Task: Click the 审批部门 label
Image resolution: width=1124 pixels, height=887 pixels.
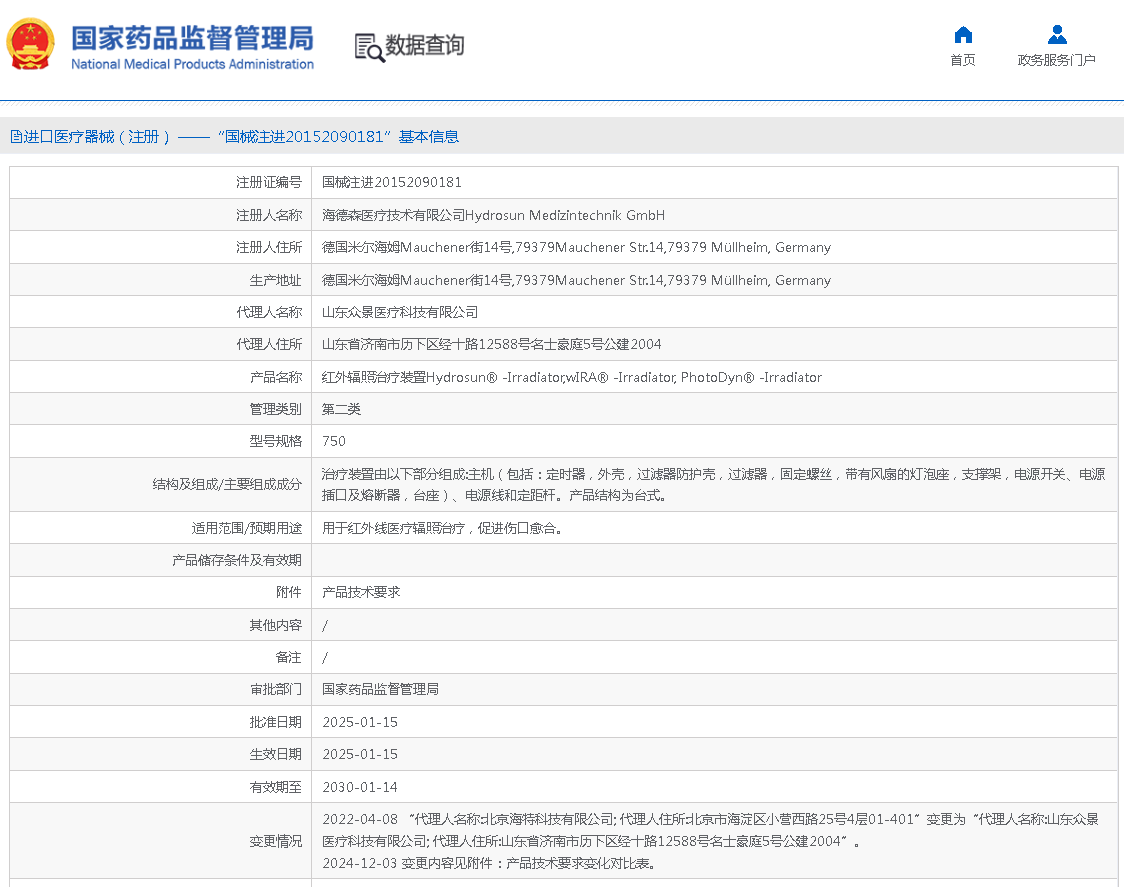Action: (x=275, y=689)
